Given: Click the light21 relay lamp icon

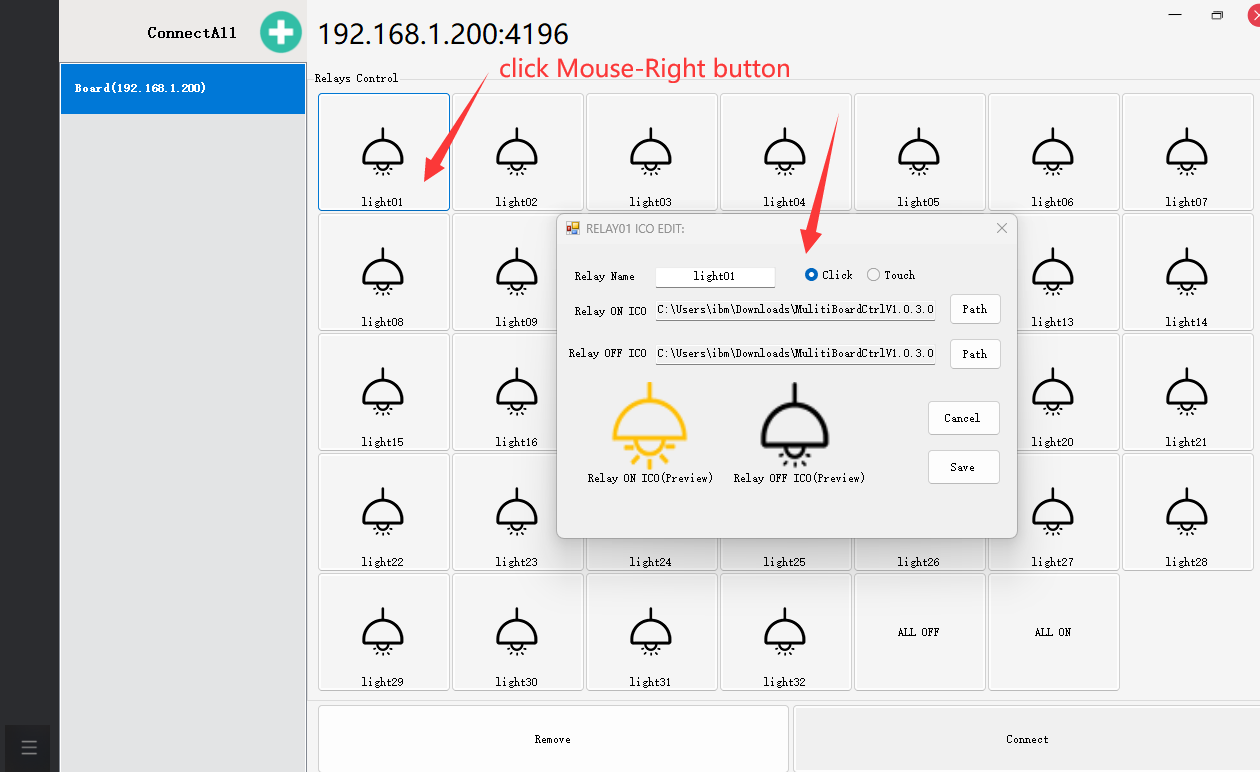Looking at the screenshot, I should [1186, 392].
